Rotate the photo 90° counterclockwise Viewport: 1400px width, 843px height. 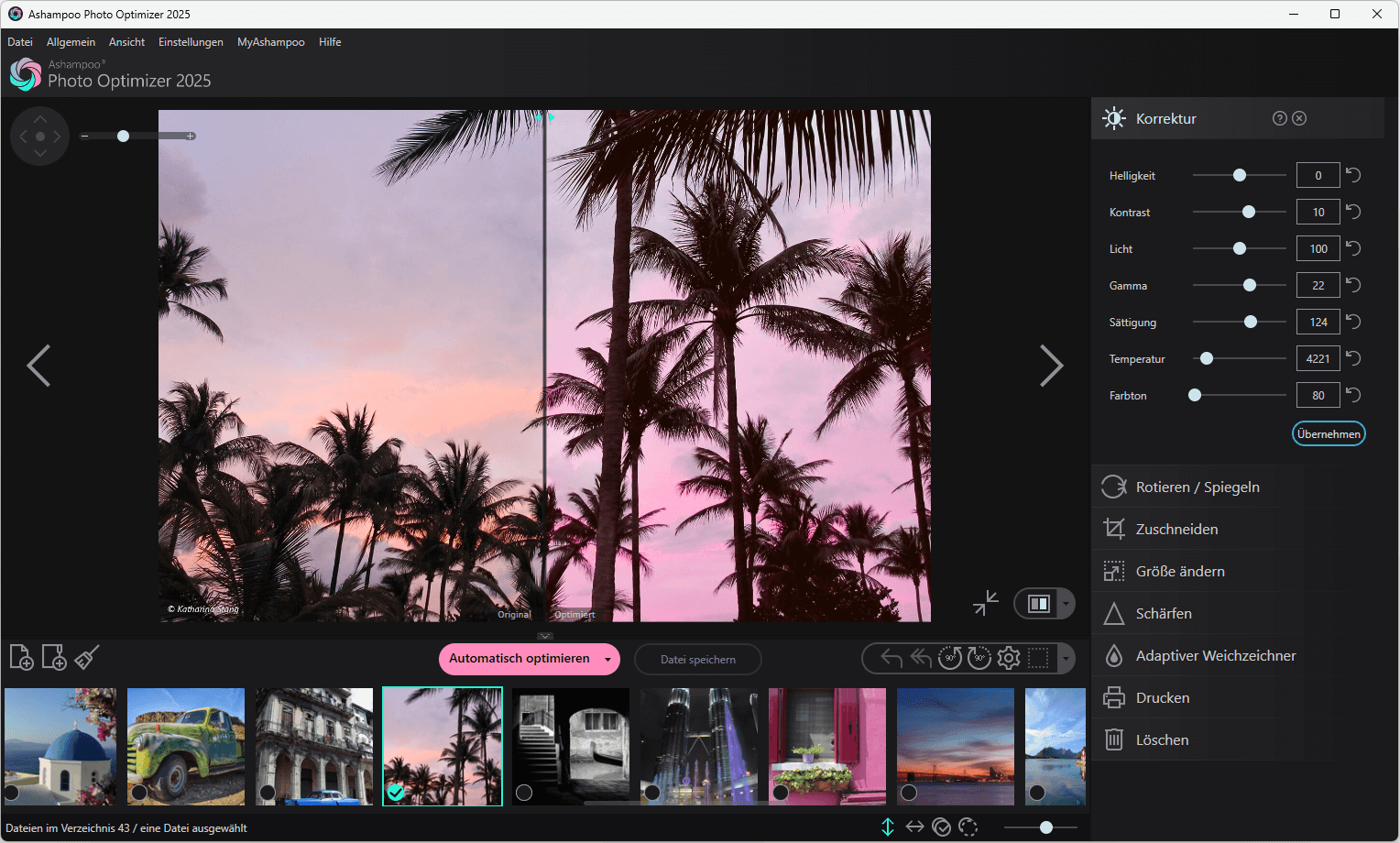[949, 658]
